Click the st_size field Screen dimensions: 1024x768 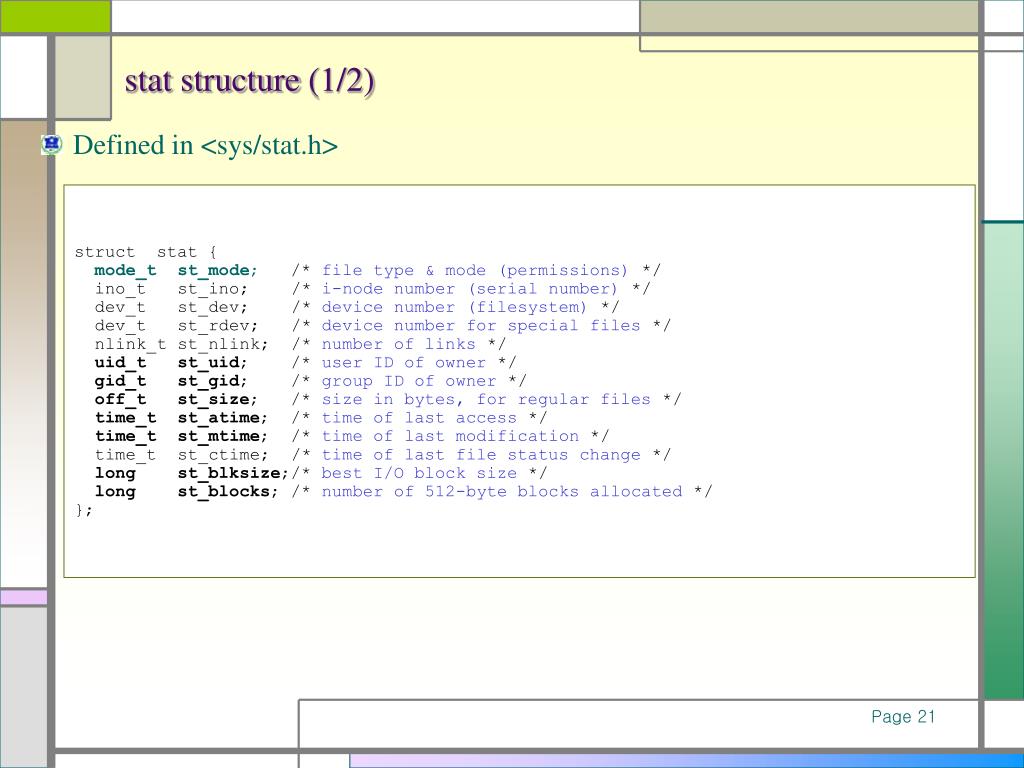pyautogui.click(x=217, y=399)
